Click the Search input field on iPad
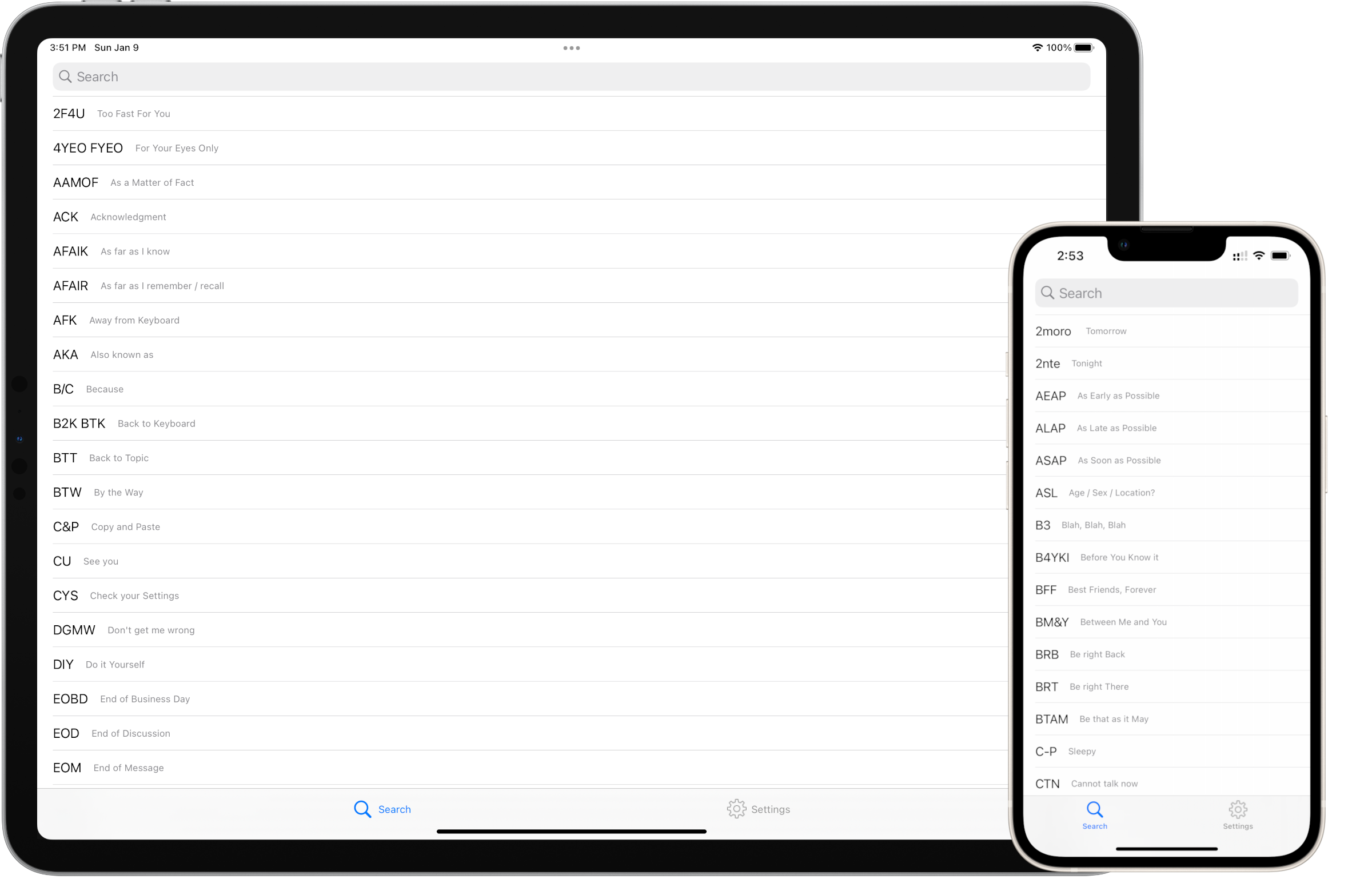1372x883 pixels. [571, 76]
